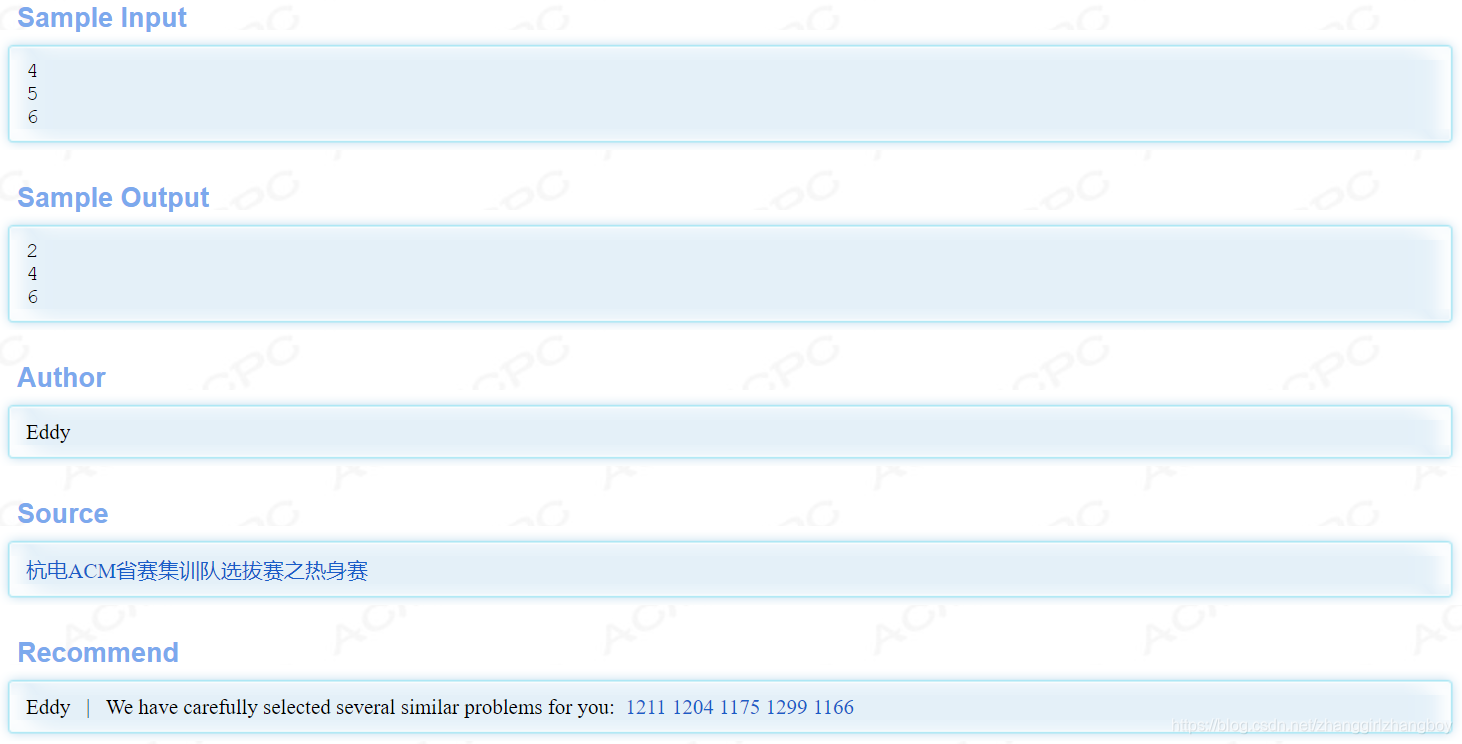Open similar problem 1166 link

tap(834, 708)
